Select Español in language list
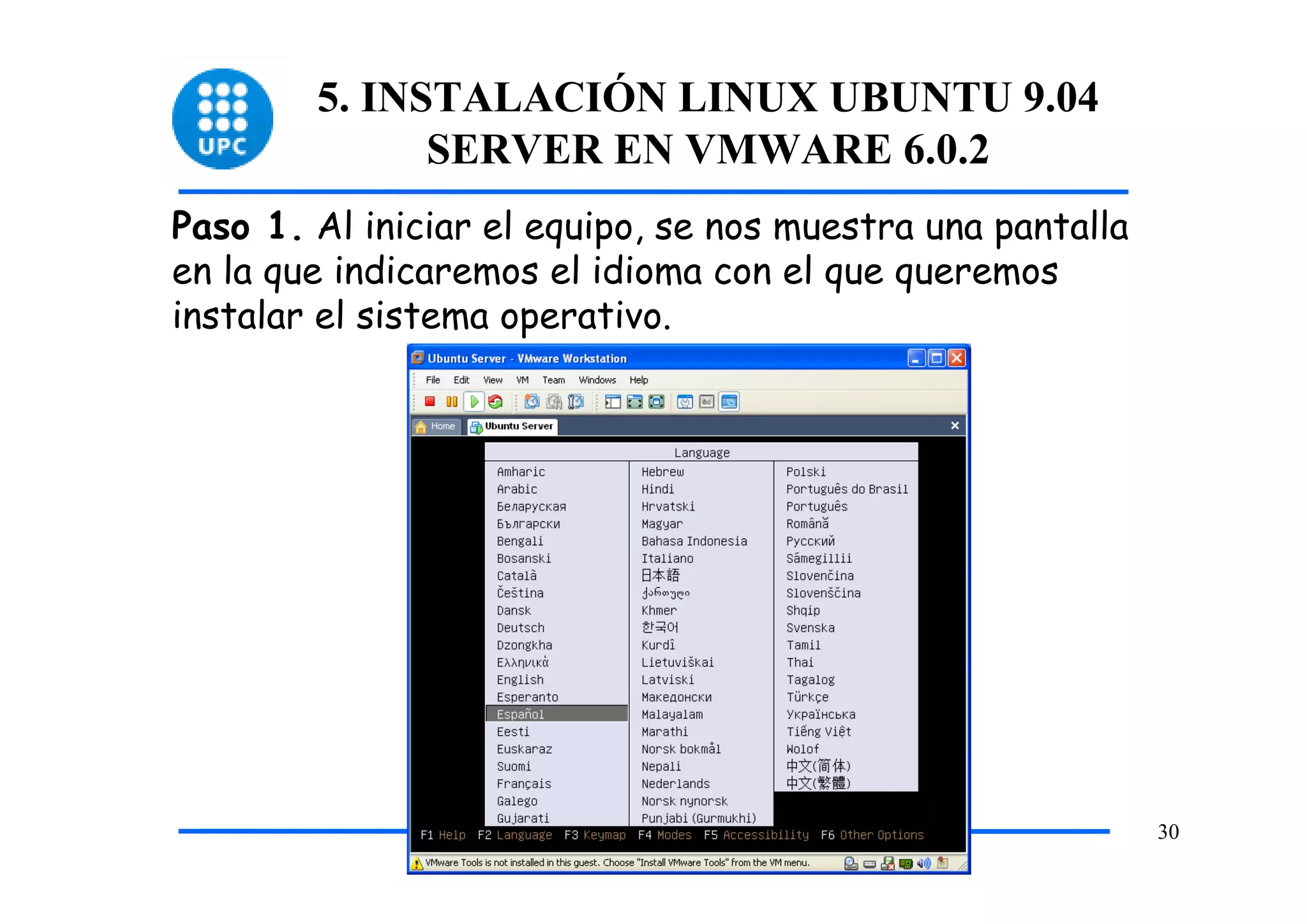This screenshot has width=1307, height=924. pyautogui.click(x=557, y=714)
